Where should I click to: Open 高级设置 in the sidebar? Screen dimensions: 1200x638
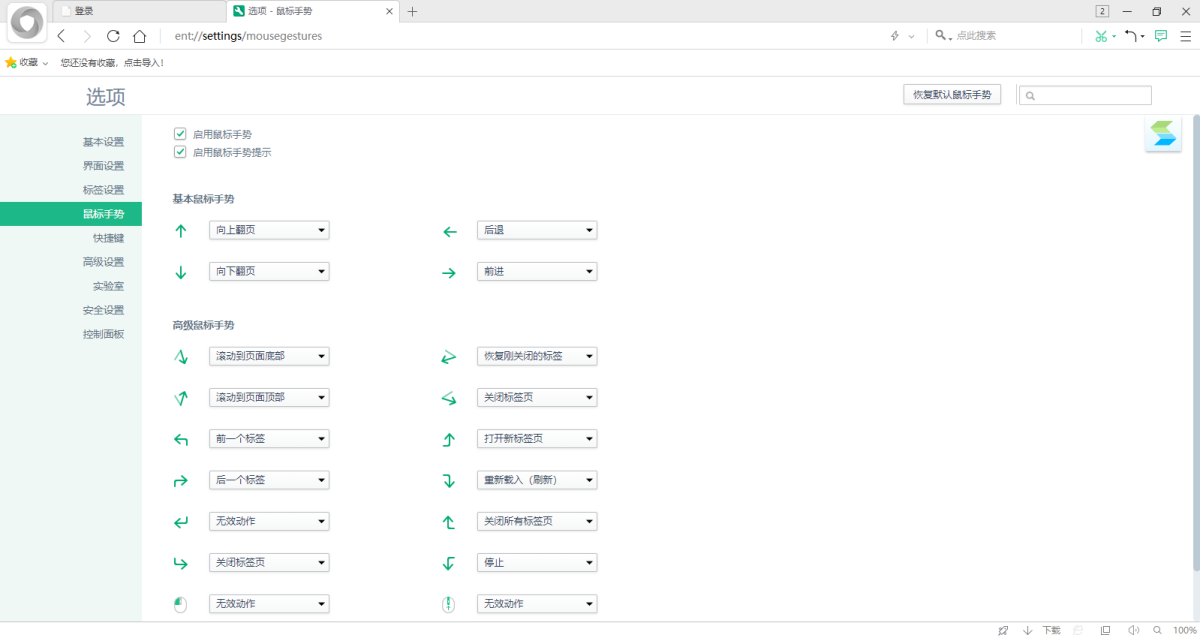(103, 262)
